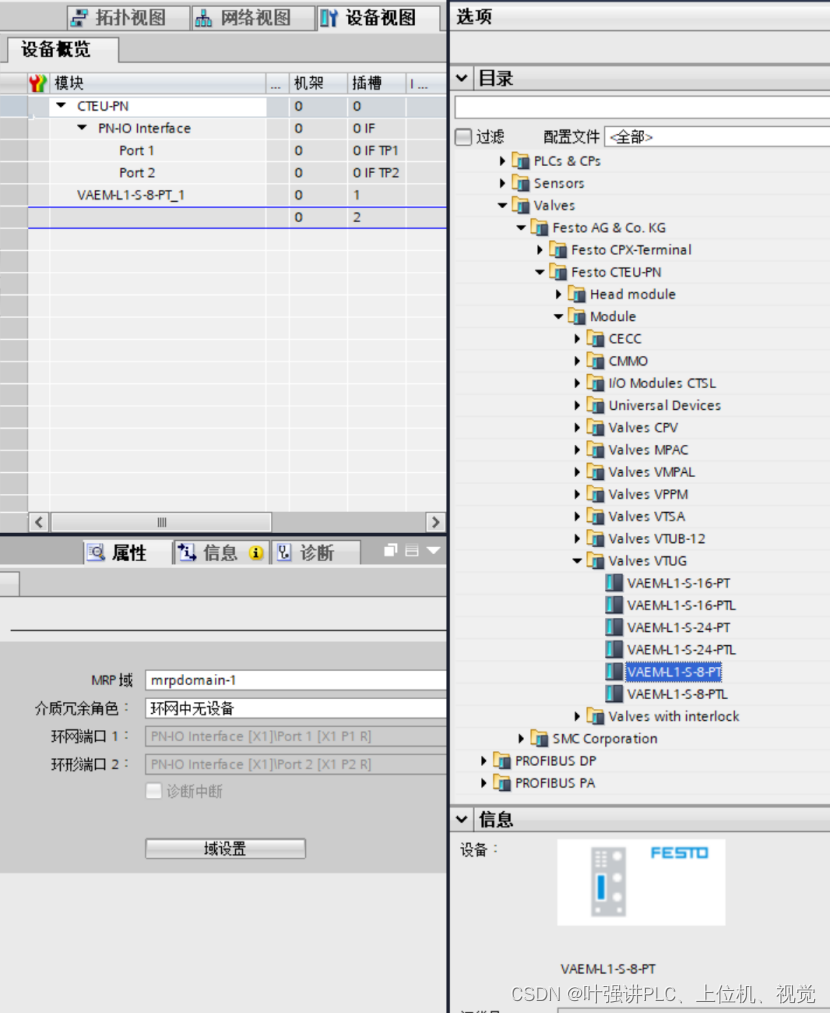Select VAEM-L1-S-8-PT in the catalog
The image size is (831, 1013).
673,672
